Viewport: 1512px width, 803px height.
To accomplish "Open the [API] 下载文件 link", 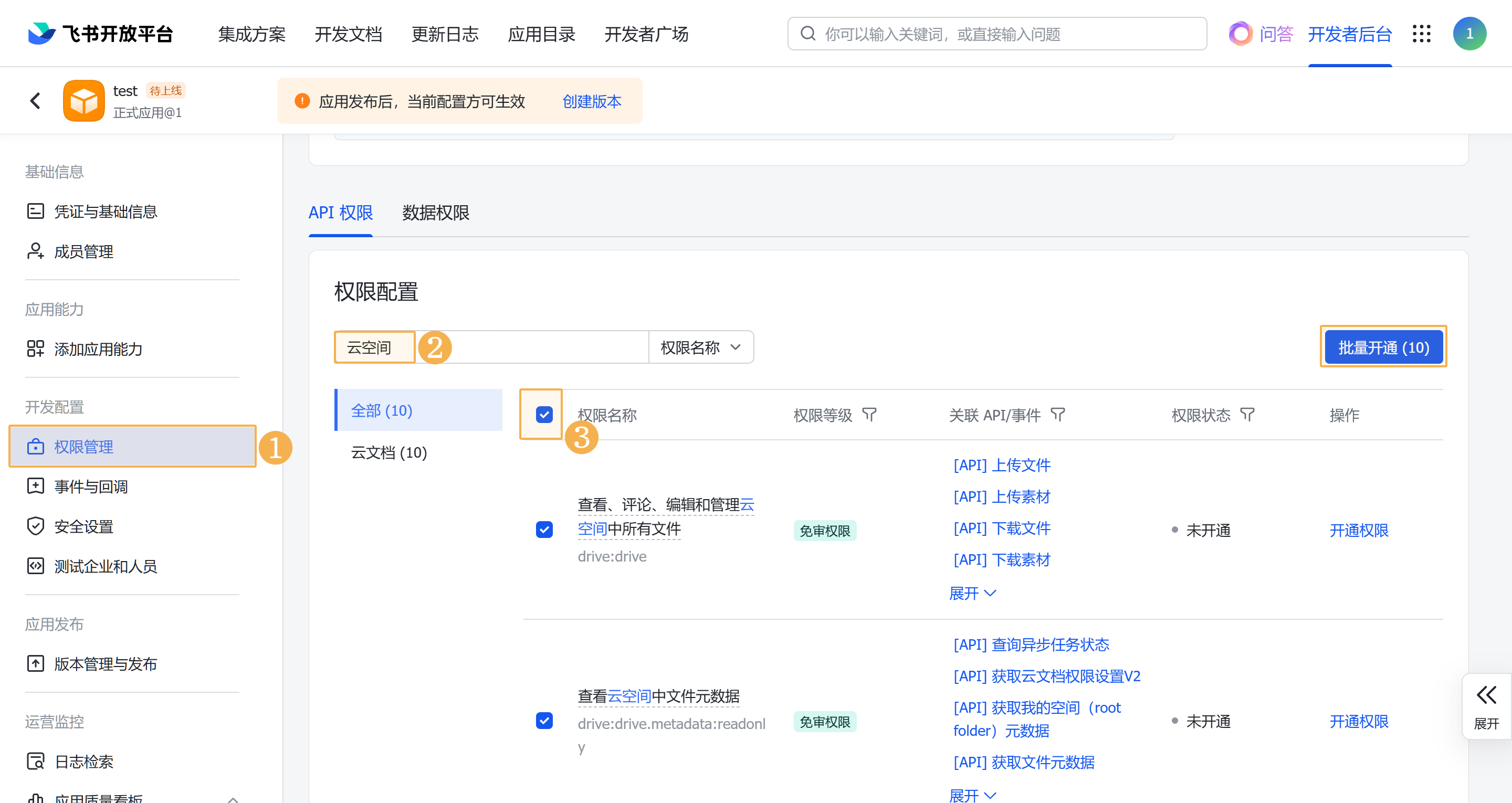I will (1001, 527).
